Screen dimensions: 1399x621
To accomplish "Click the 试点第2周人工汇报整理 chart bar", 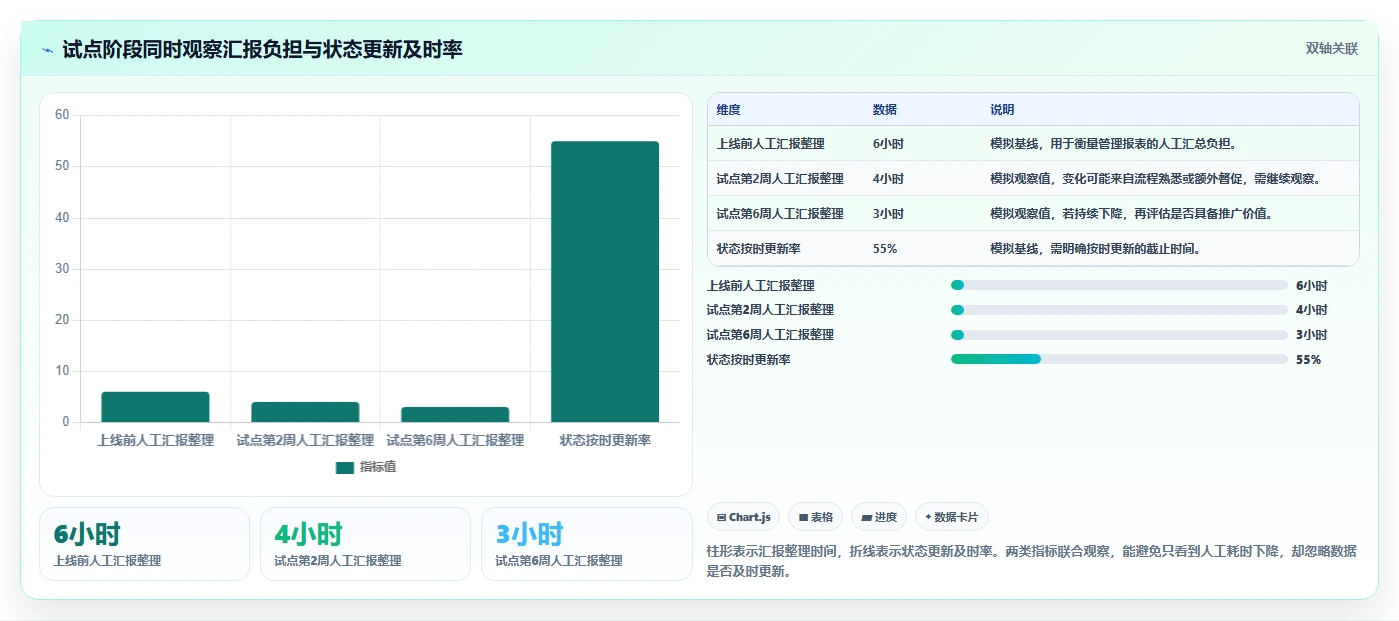I will pos(305,412).
